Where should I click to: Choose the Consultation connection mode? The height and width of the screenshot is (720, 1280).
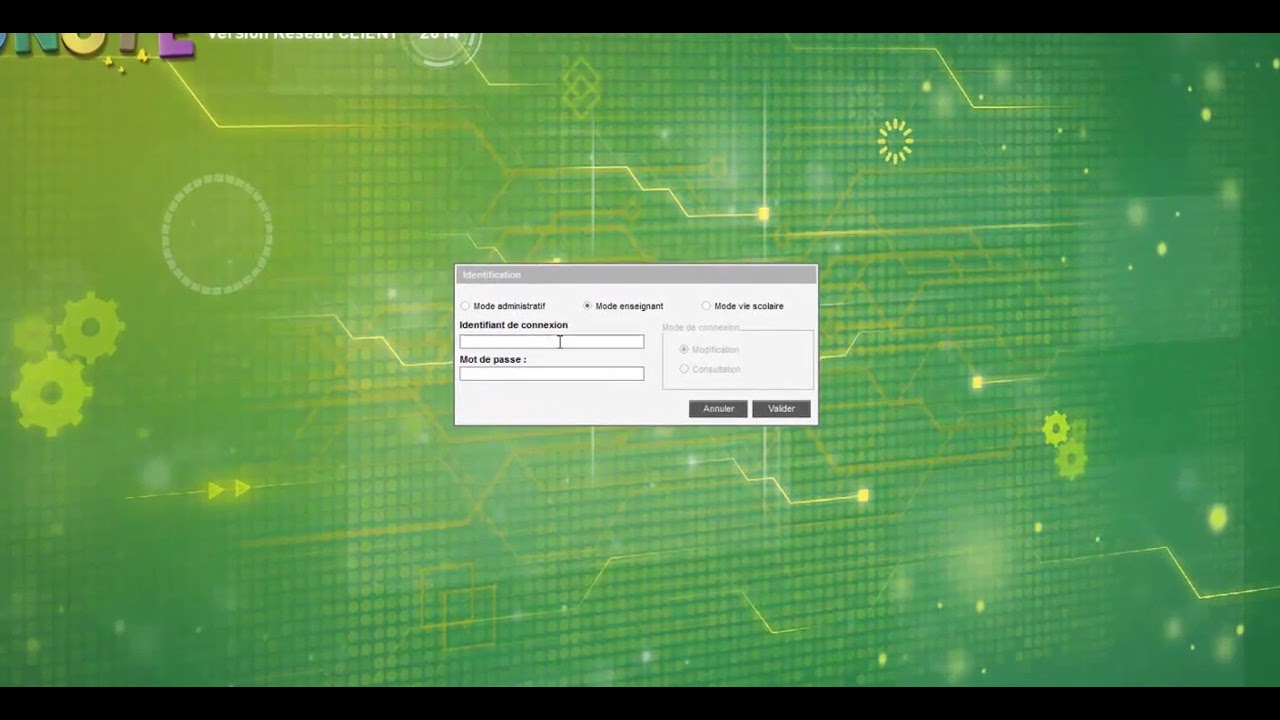click(684, 369)
